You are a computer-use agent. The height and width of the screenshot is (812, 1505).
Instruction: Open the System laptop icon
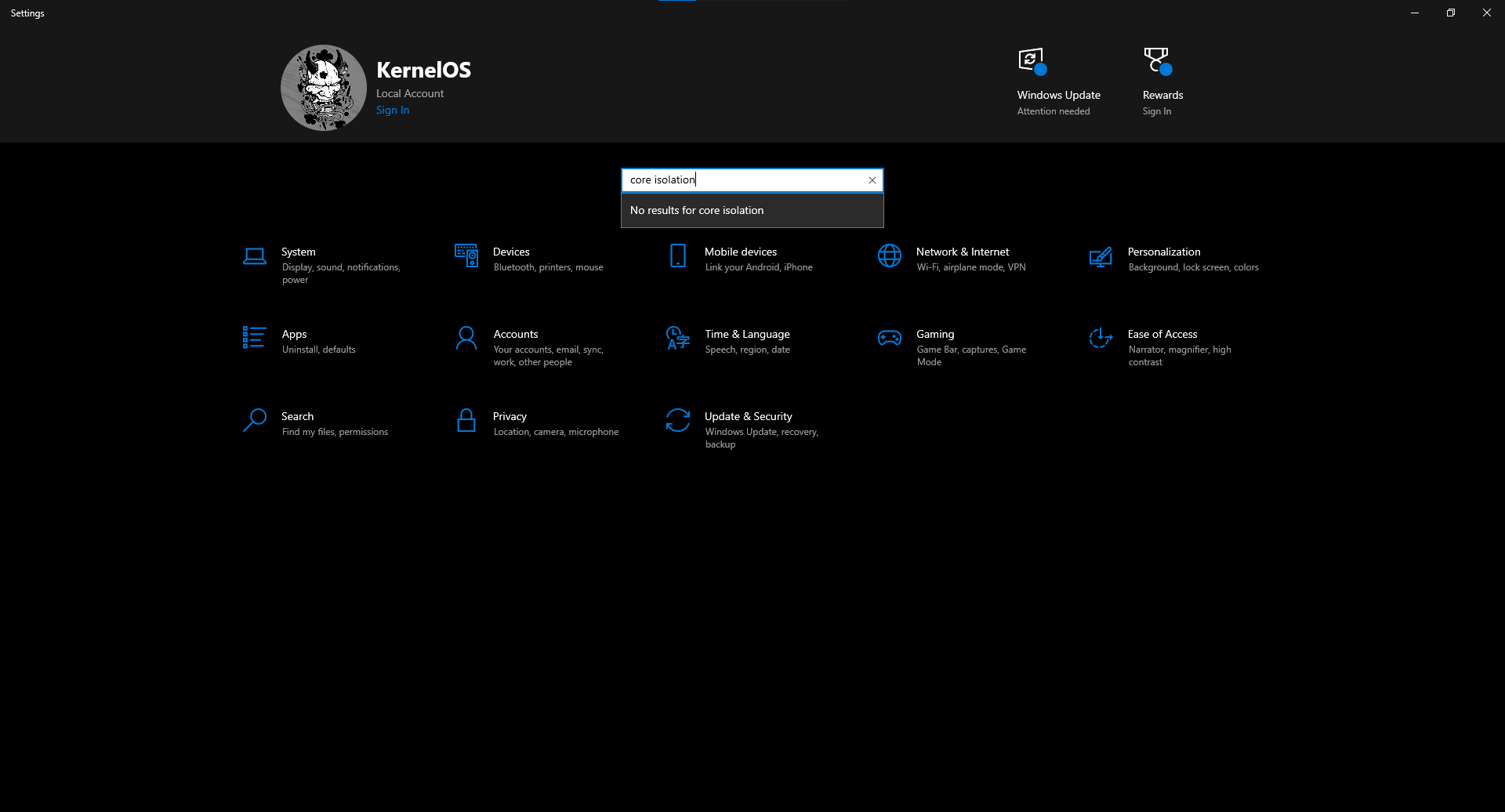coord(255,256)
